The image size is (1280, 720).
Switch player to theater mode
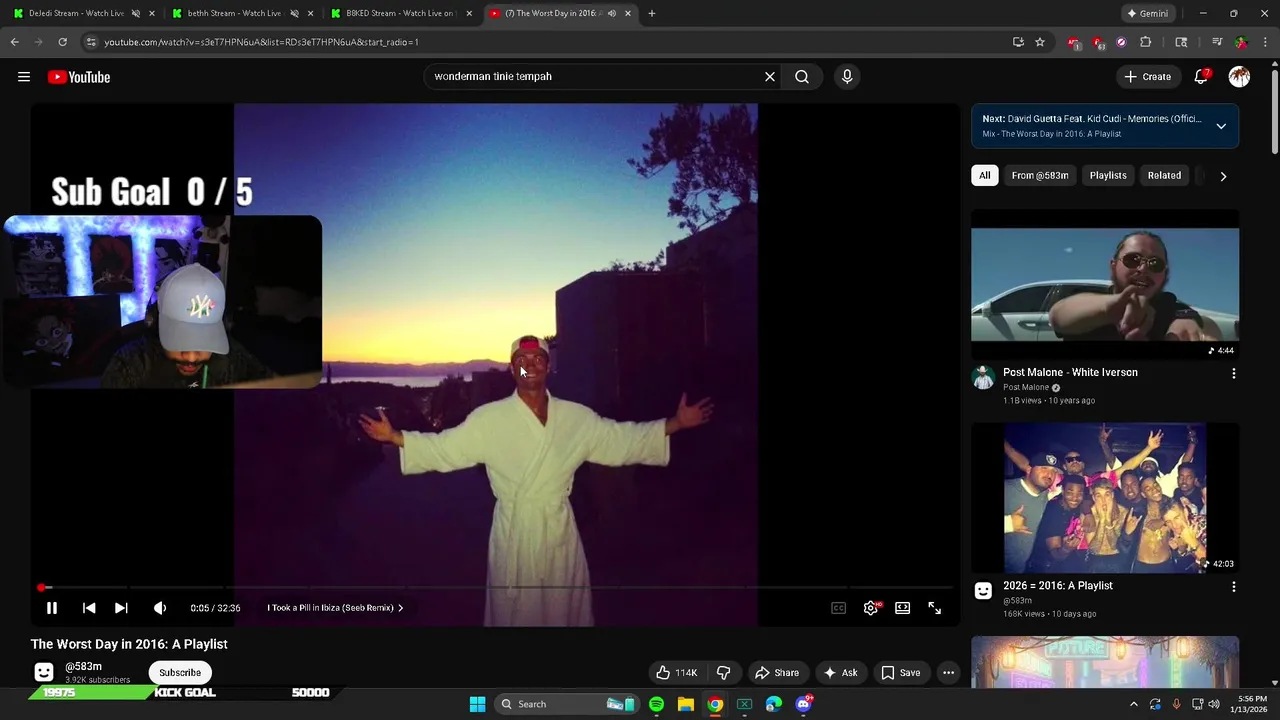[903, 608]
